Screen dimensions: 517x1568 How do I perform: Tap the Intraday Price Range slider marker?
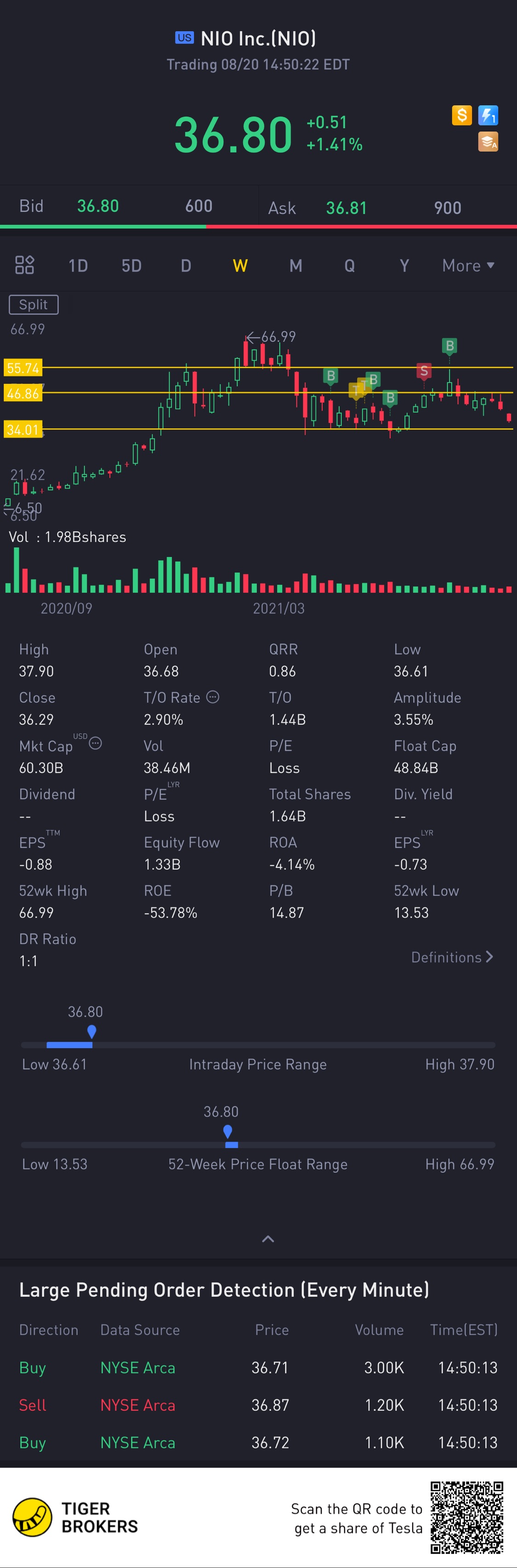[x=91, y=1031]
